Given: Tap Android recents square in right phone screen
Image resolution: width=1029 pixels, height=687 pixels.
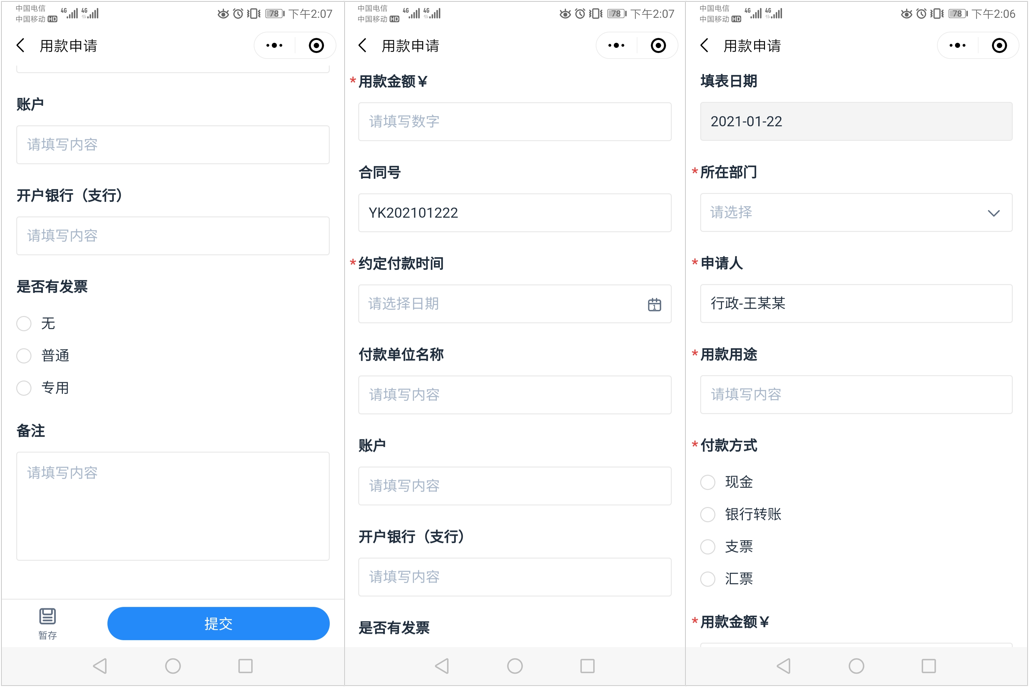Looking at the screenshot, I should click(x=929, y=666).
